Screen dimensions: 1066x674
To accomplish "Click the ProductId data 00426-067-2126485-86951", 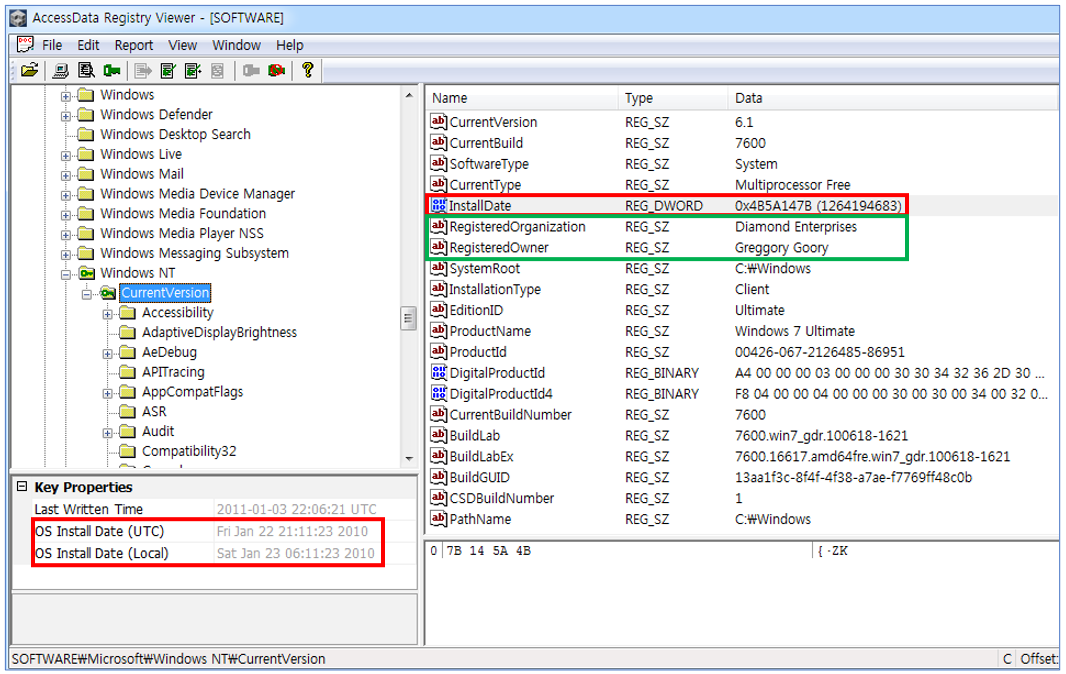I will tap(819, 352).
